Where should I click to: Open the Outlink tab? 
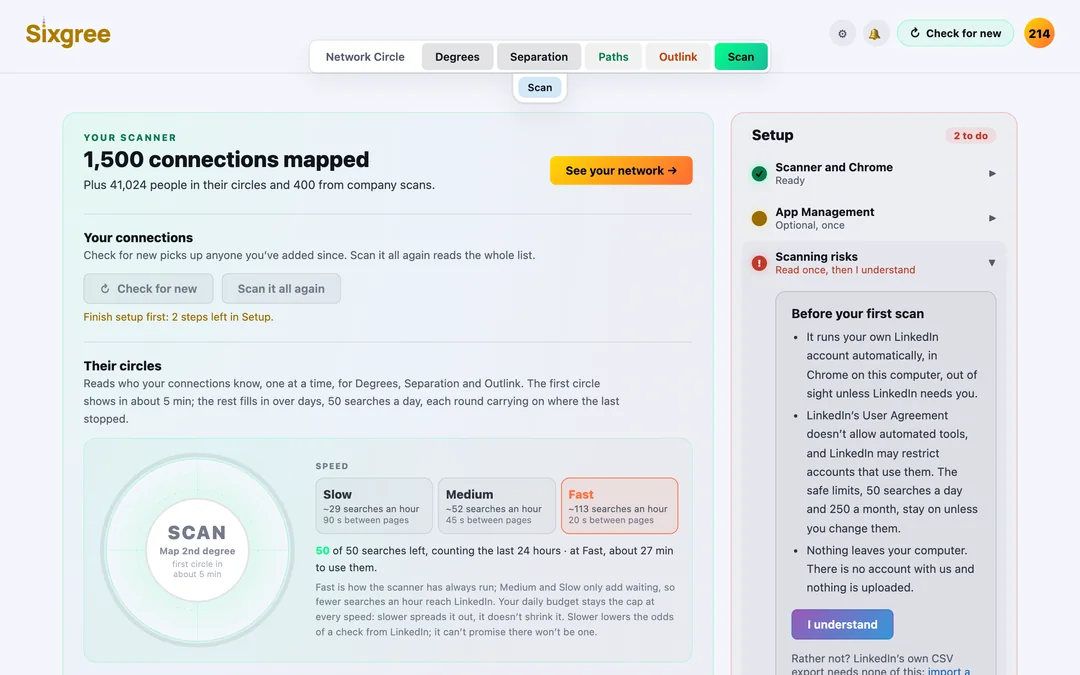[x=678, y=56]
